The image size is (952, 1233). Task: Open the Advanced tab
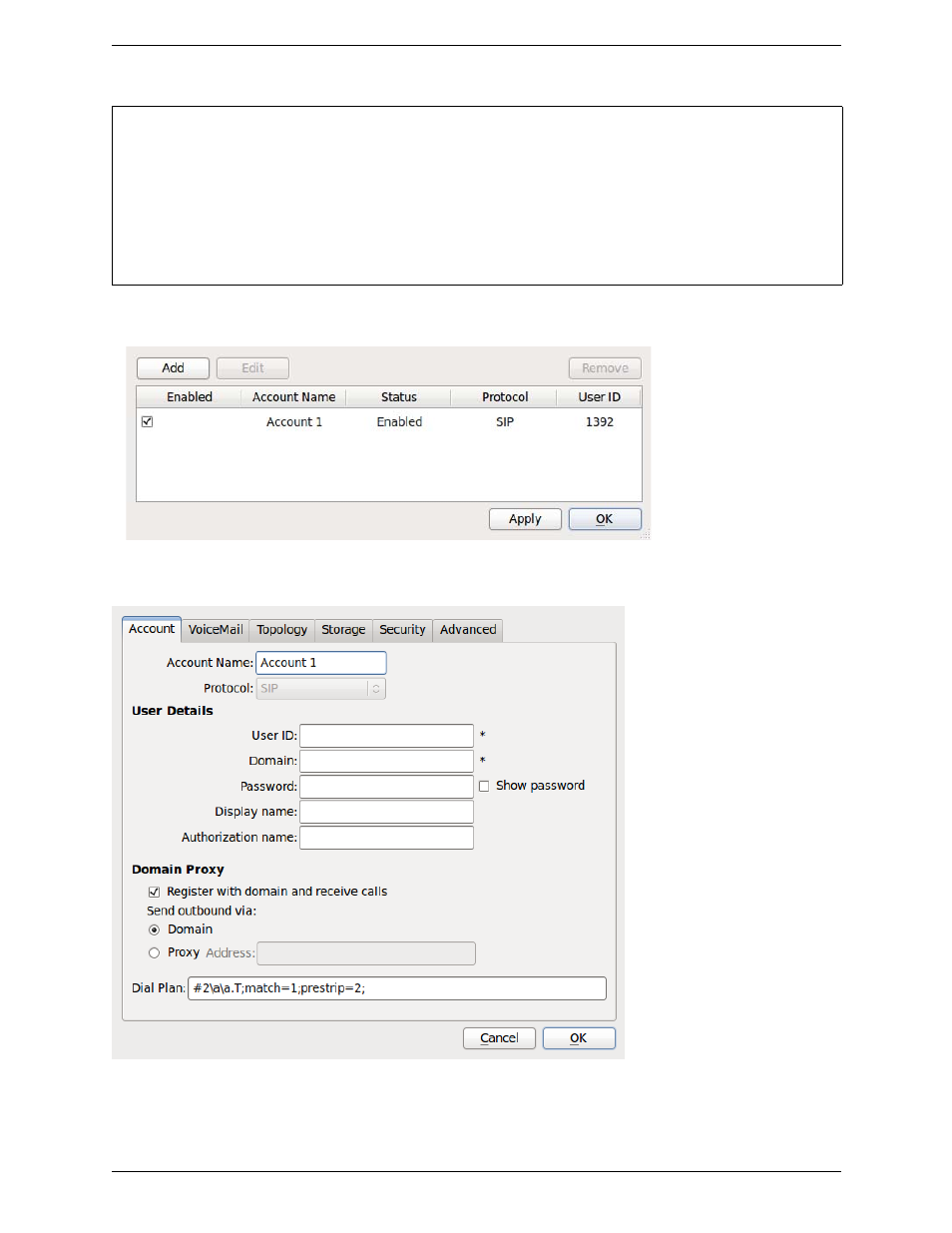pos(468,630)
